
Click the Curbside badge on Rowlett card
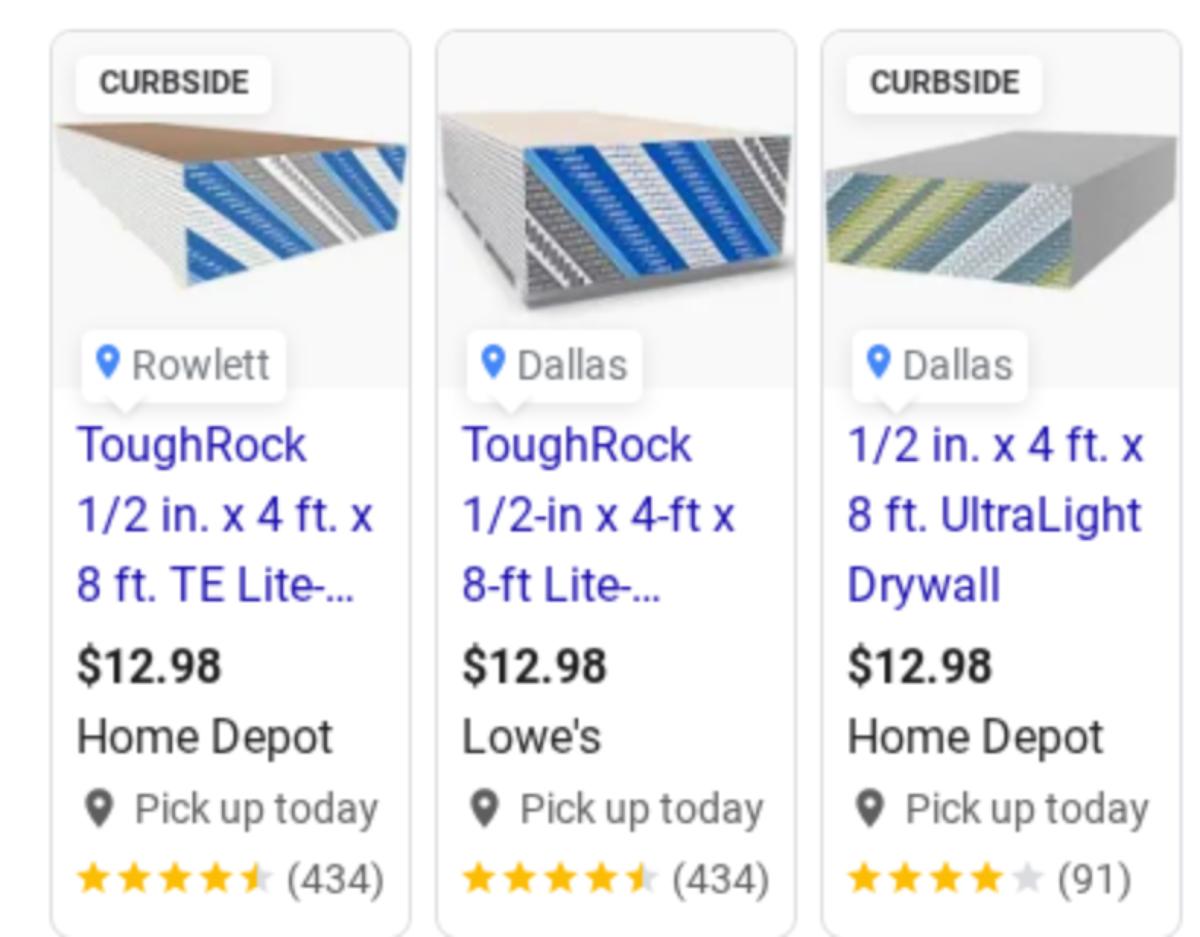(x=174, y=83)
